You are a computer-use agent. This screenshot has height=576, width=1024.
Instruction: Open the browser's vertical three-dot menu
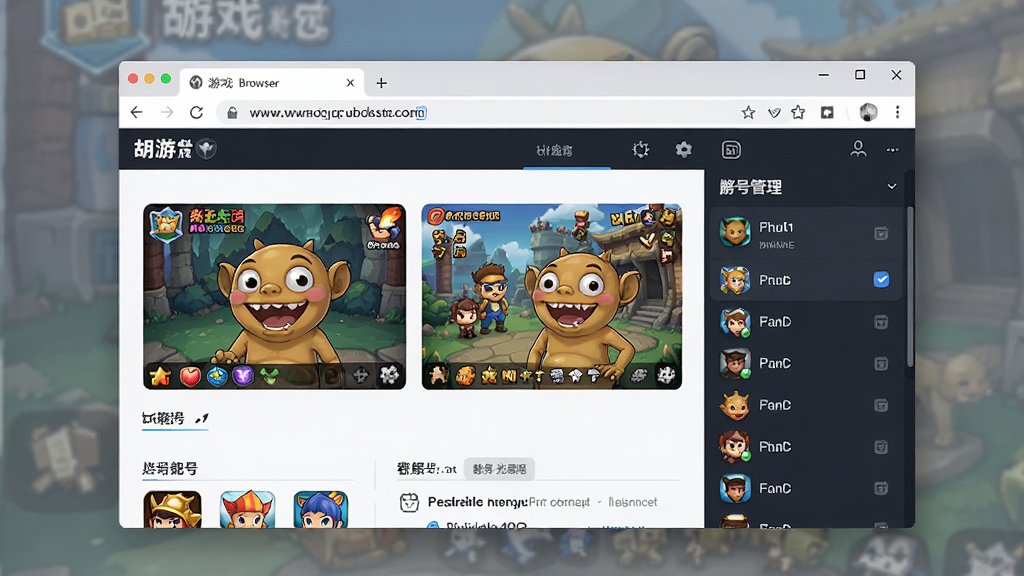point(897,112)
